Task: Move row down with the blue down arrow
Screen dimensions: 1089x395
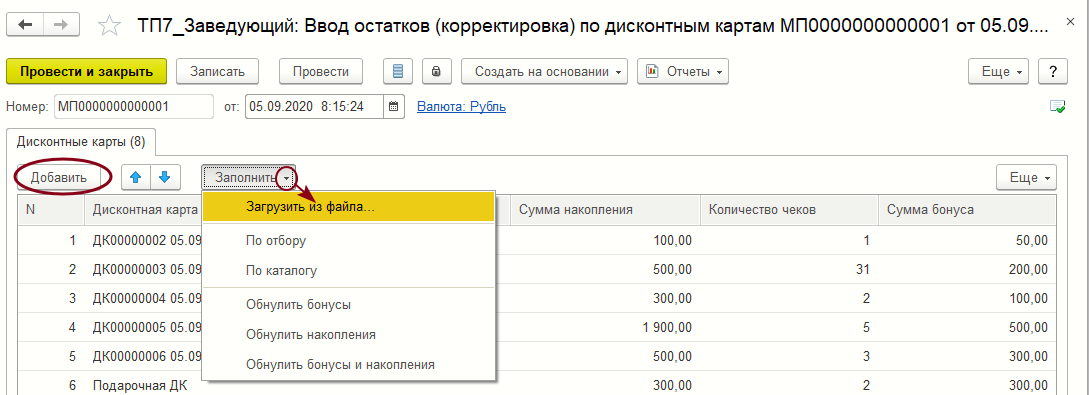Action: [x=165, y=178]
